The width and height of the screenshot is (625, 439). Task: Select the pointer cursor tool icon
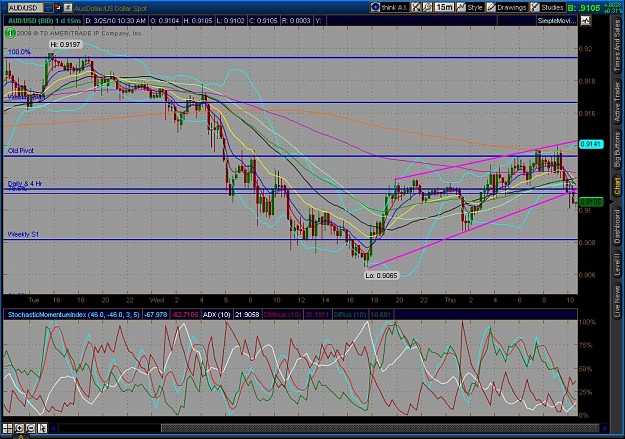42,428
